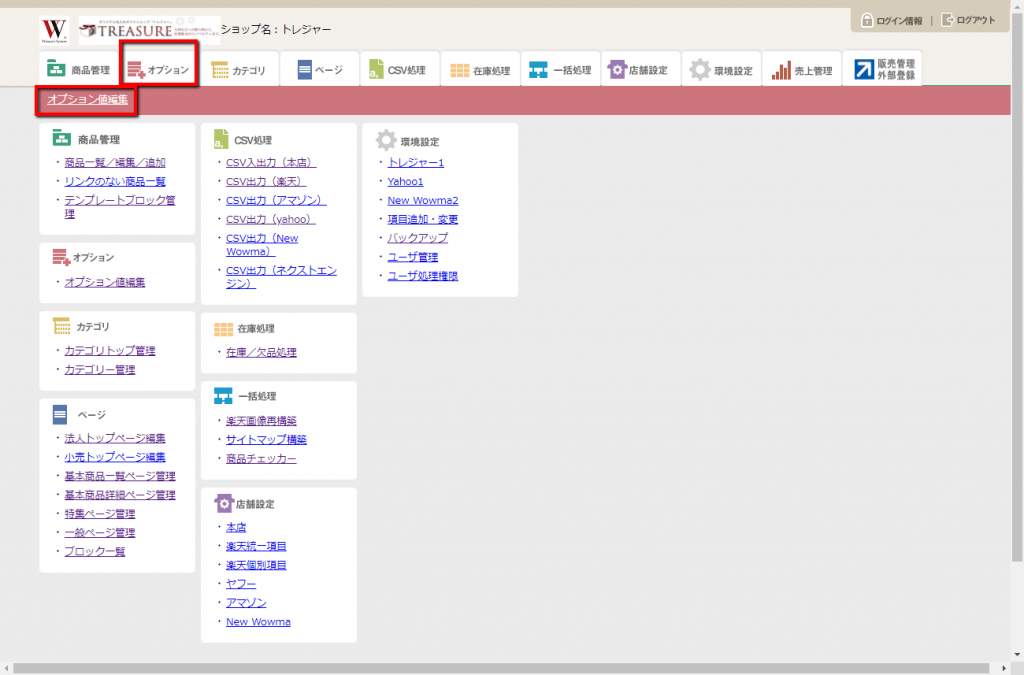Open the 商品管理 tab
This screenshot has height=675, width=1024.
tap(78, 70)
